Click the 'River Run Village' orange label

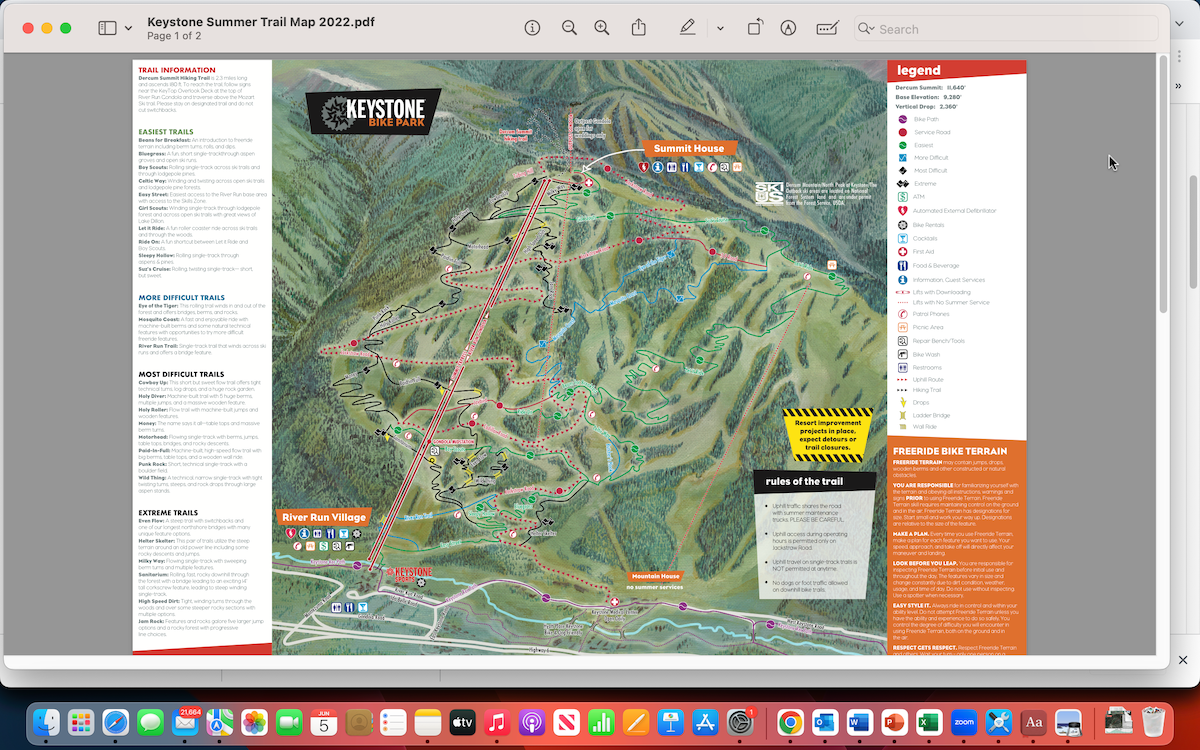coord(322,517)
